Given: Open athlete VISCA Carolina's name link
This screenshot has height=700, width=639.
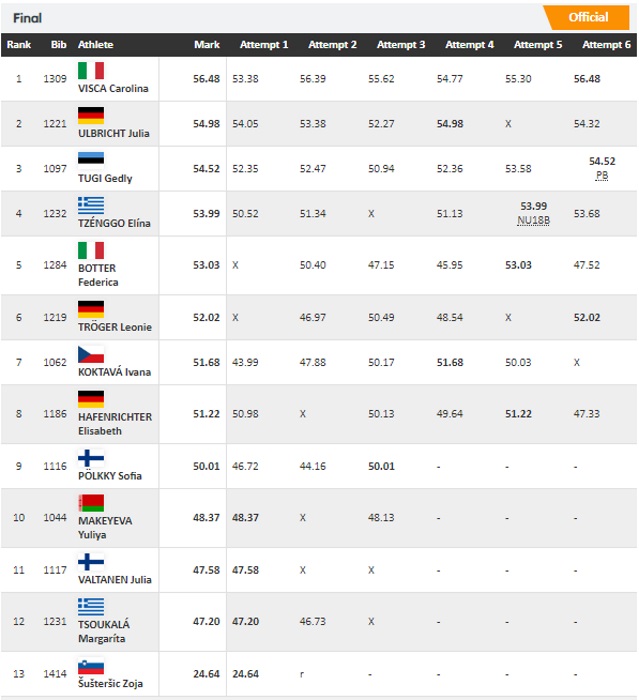Looking at the screenshot, I should (x=113, y=88).
